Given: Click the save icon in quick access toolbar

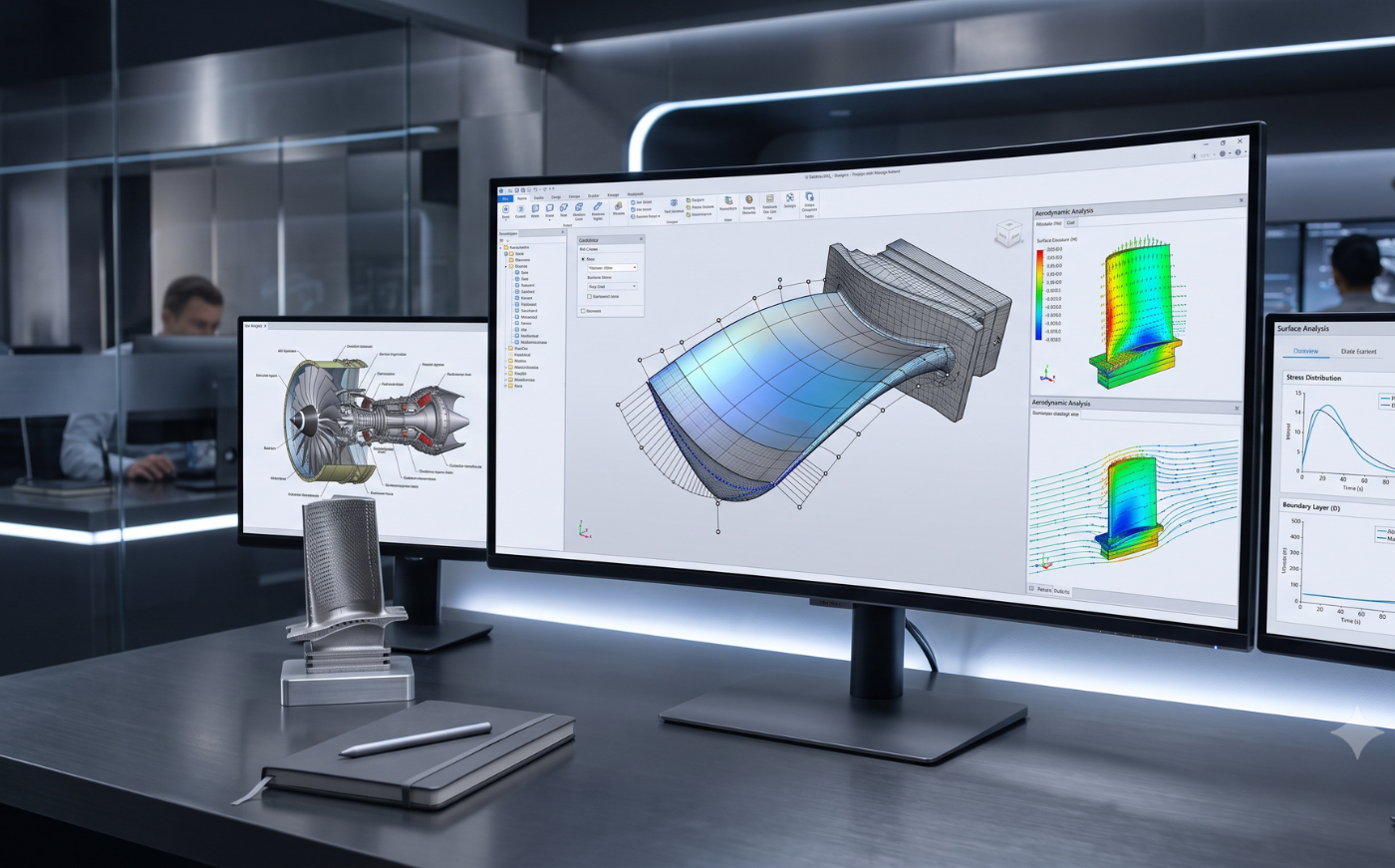Looking at the screenshot, I should (516, 190).
